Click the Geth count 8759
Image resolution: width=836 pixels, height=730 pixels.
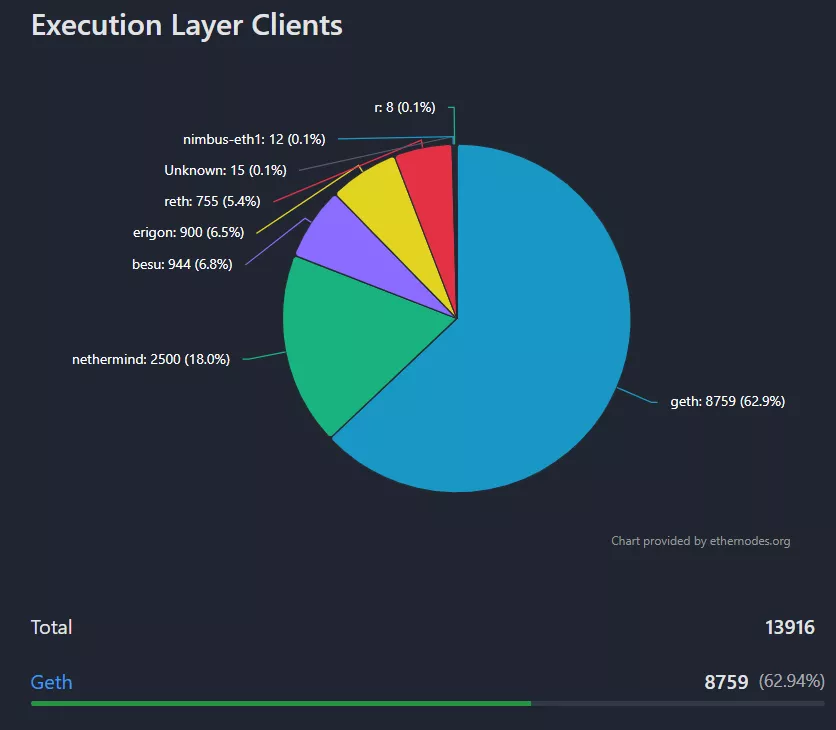[726, 683]
